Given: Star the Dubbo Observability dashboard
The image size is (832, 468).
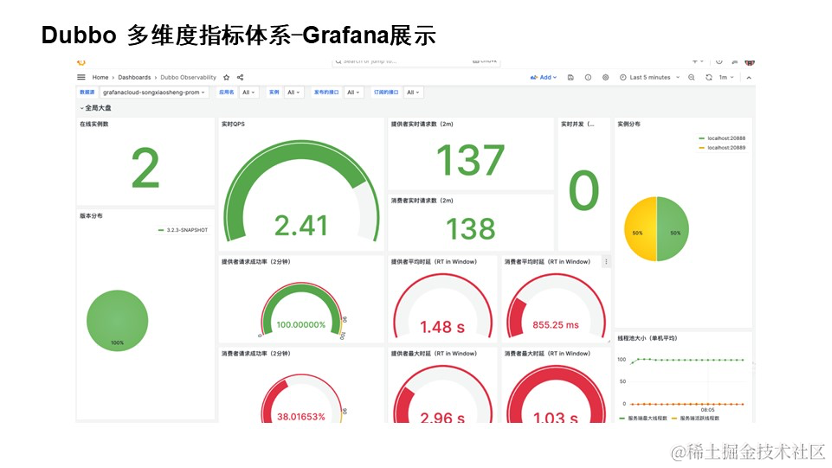Looking at the screenshot, I should (227, 77).
